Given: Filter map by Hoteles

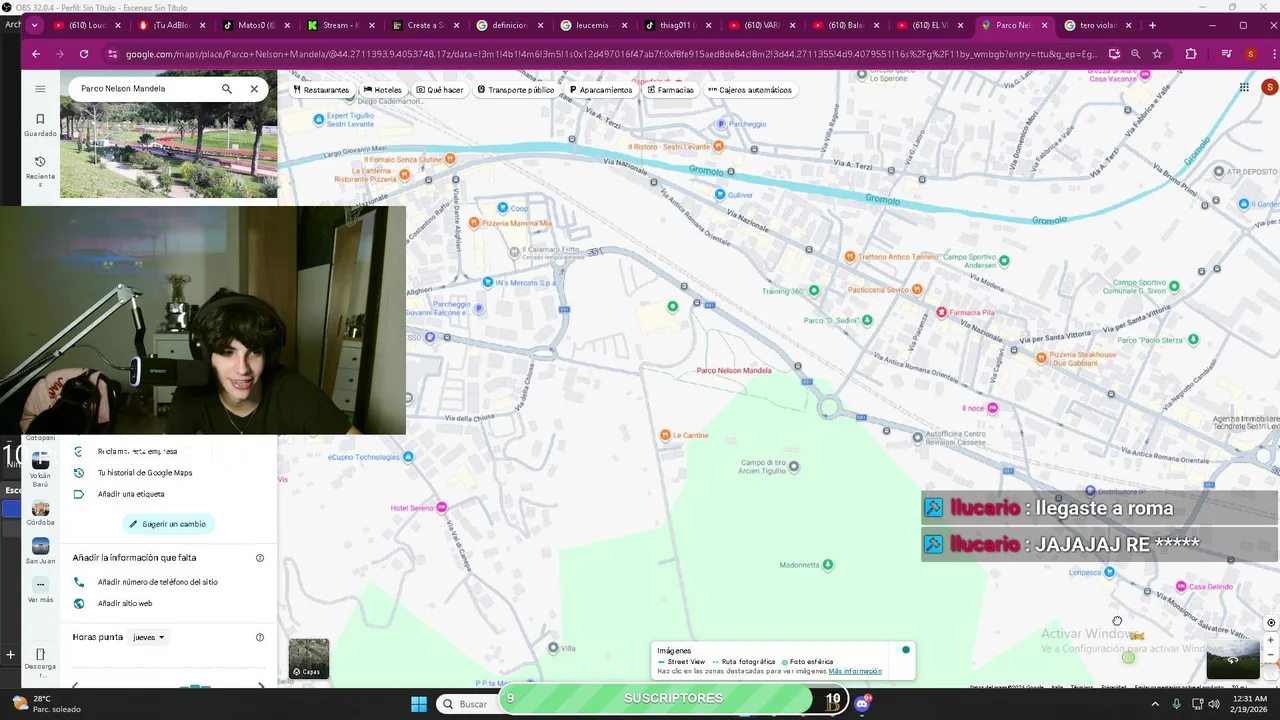Looking at the screenshot, I should click(x=383, y=90).
